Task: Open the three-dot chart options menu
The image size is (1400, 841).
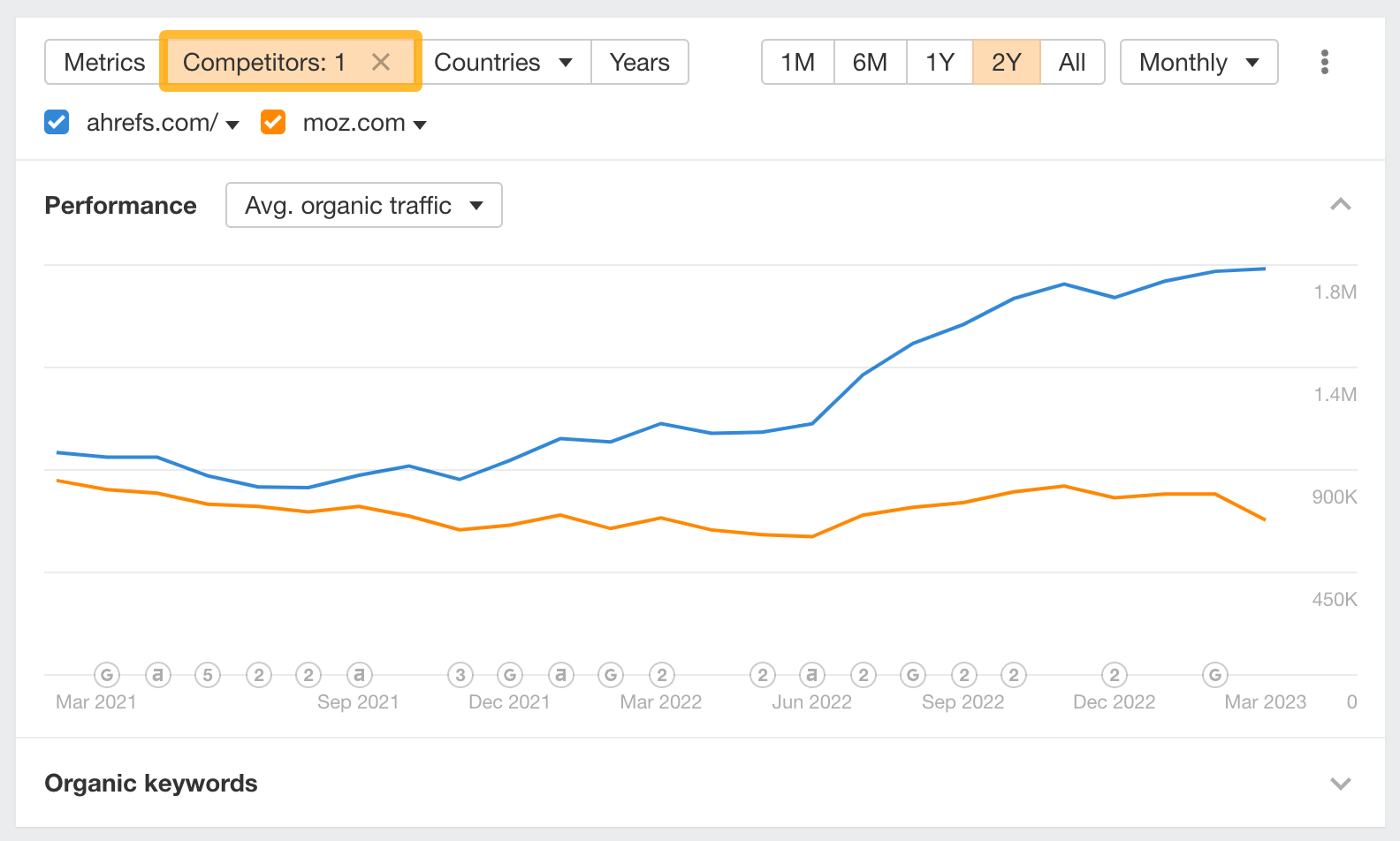Action: tap(1324, 62)
